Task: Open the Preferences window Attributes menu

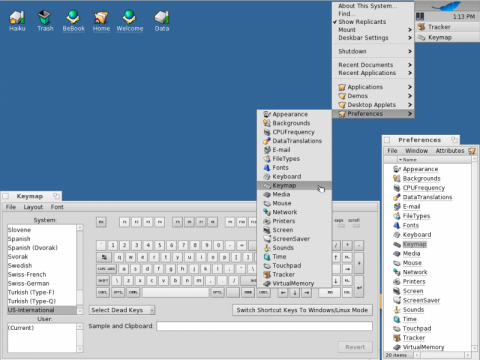Action: click(450, 151)
